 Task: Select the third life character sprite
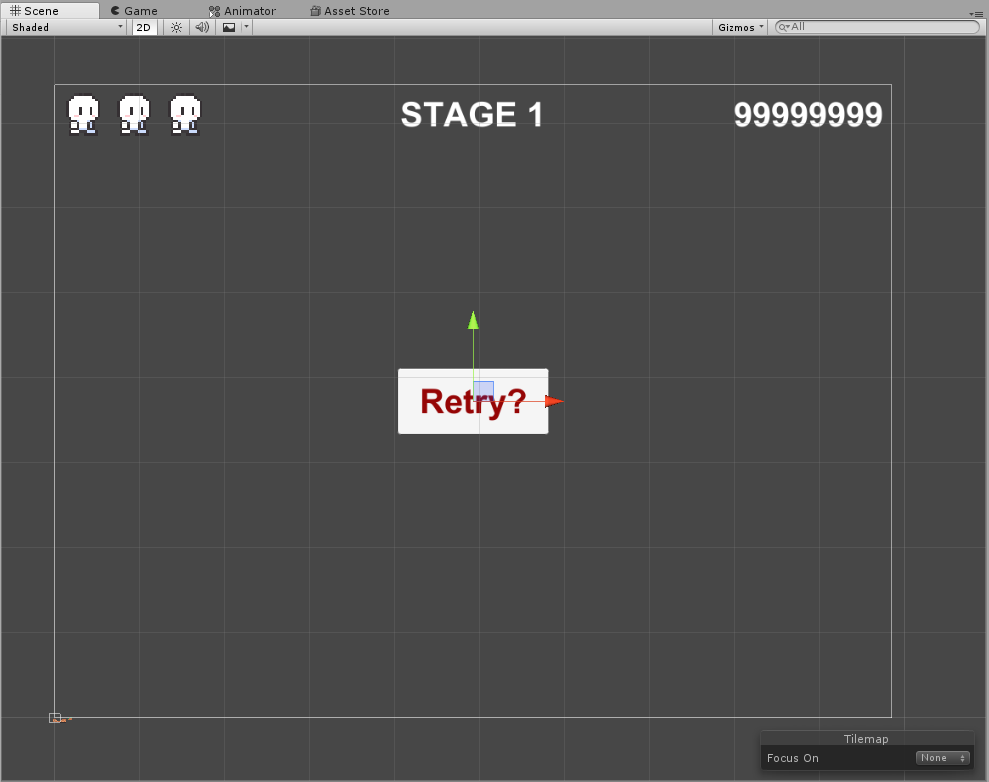185,115
